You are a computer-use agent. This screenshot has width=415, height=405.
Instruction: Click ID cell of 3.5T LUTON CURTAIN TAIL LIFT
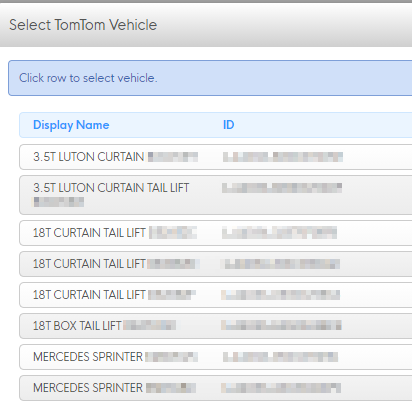pyautogui.click(x=282, y=188)
